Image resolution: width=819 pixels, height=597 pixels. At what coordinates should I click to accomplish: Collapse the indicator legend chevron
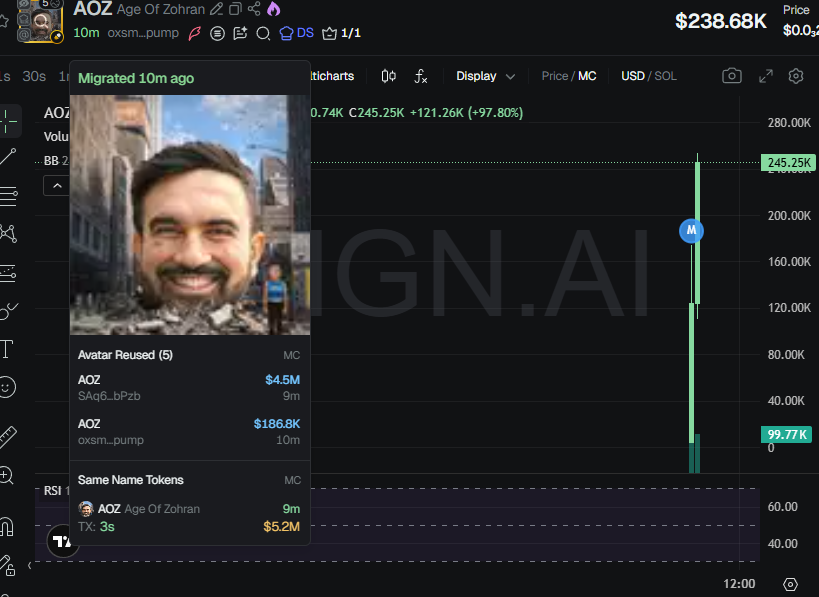point(56,185)
